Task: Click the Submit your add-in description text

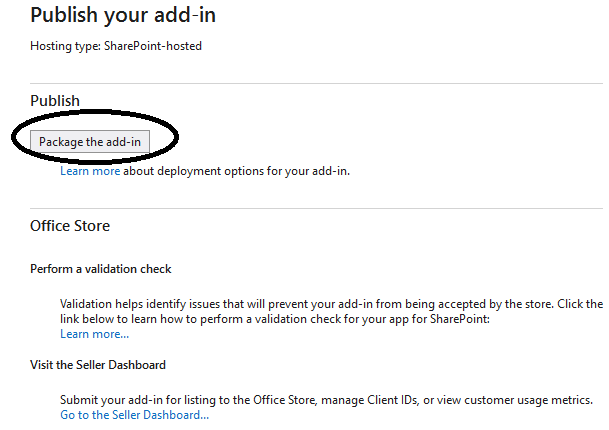Action: tap(326, 400)
